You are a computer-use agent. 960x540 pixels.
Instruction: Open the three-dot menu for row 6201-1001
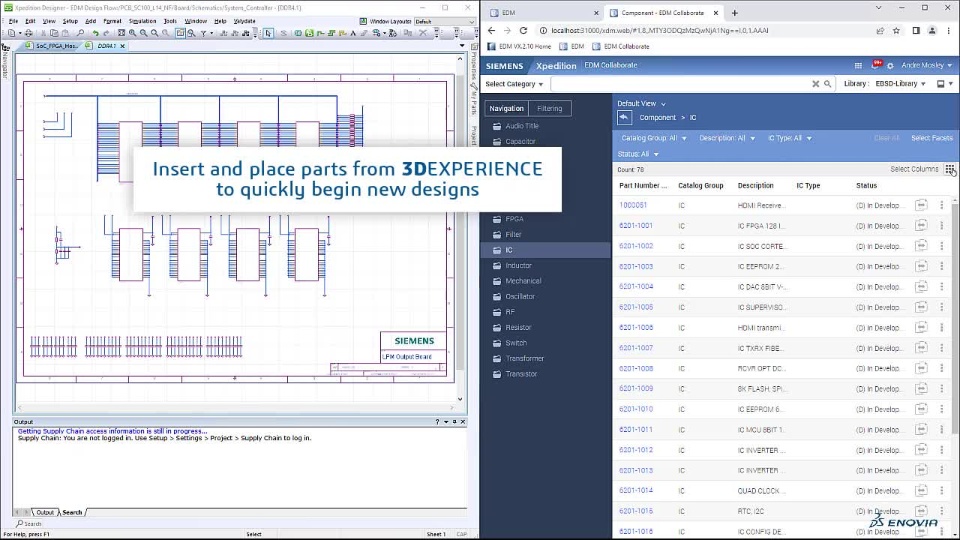click(x=942, y=225)
